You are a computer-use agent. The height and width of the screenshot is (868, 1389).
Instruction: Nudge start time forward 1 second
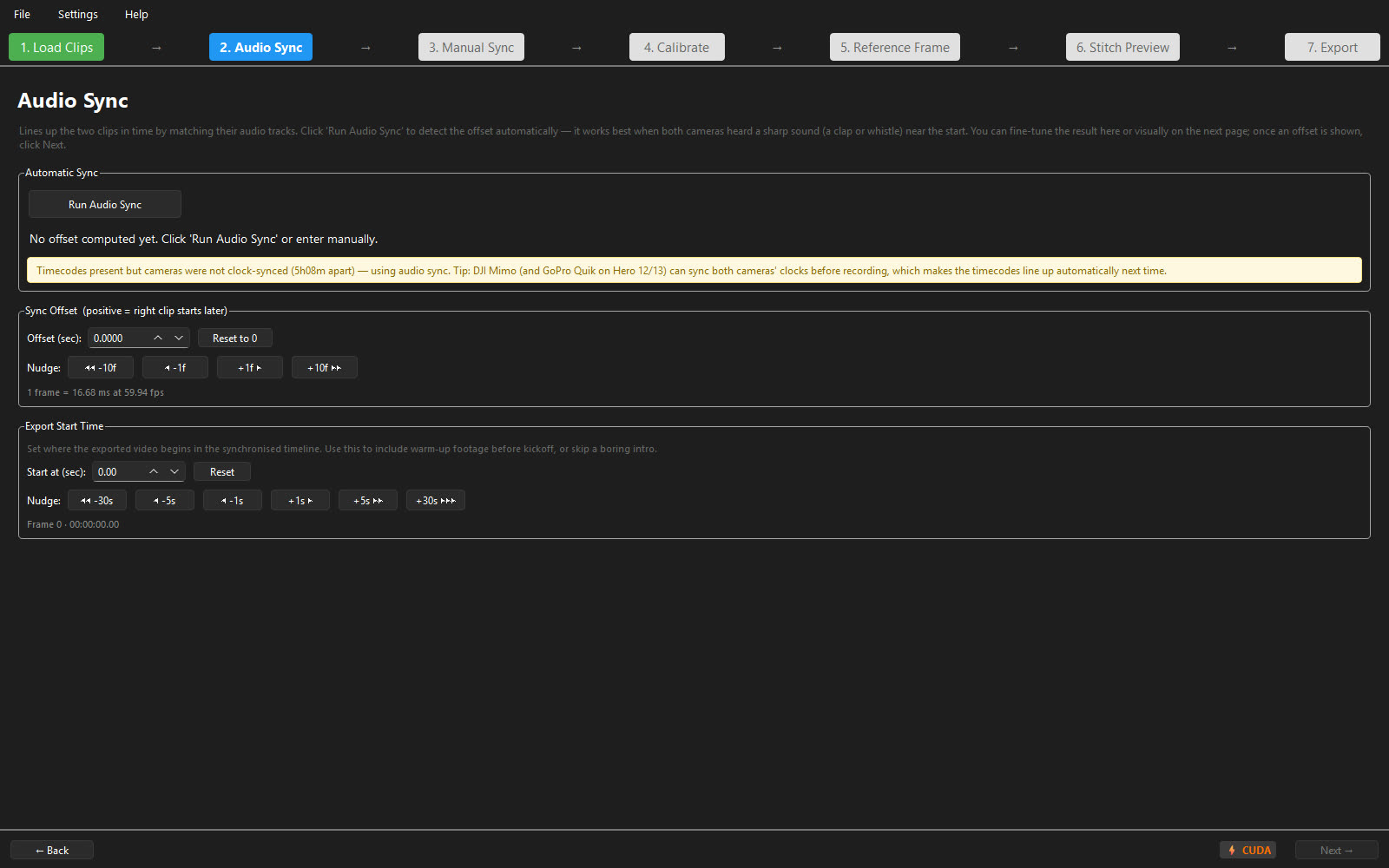[x=300, y=500]
